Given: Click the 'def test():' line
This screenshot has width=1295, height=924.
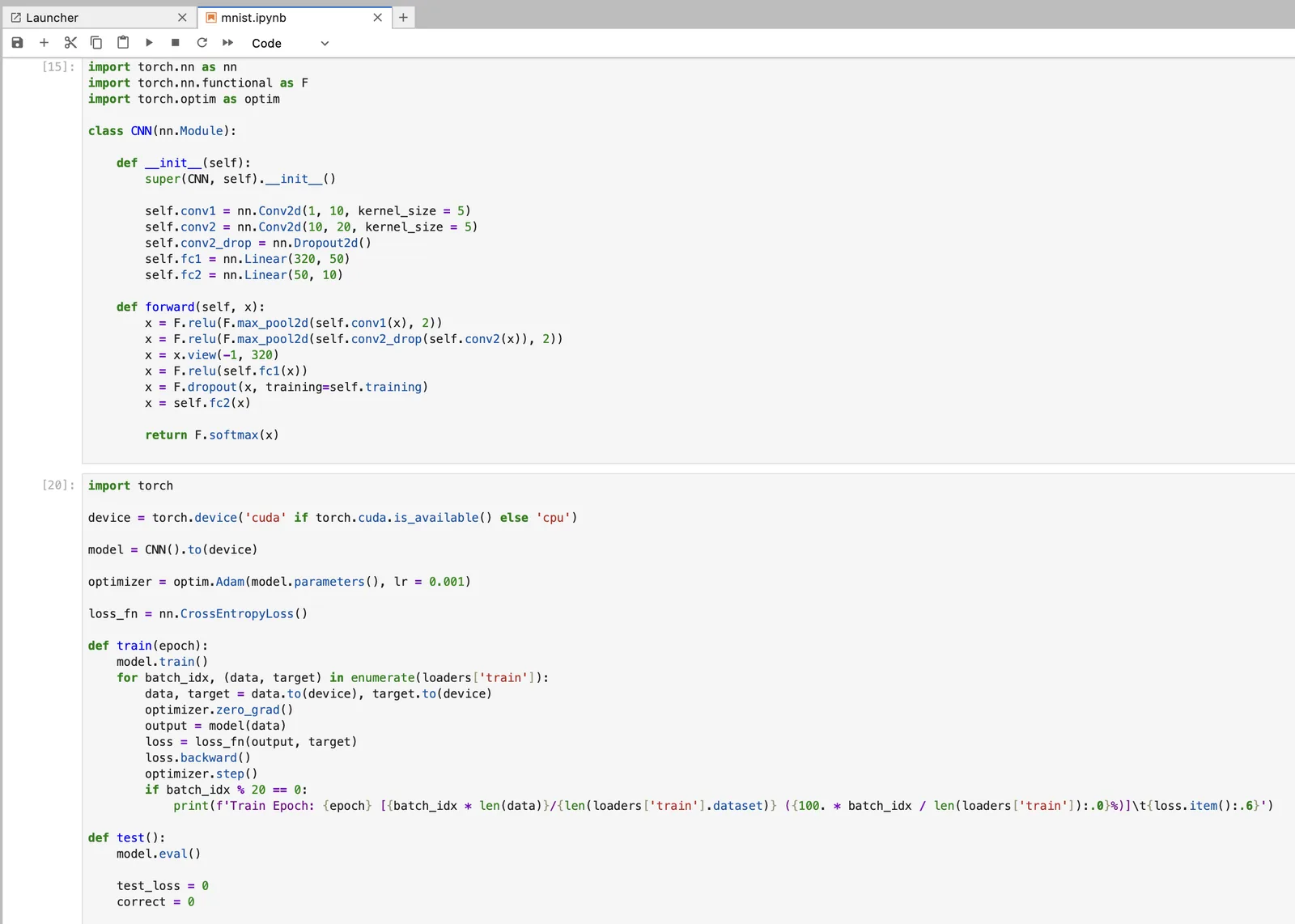Looking at the screenshot, I should click(126, 838).
